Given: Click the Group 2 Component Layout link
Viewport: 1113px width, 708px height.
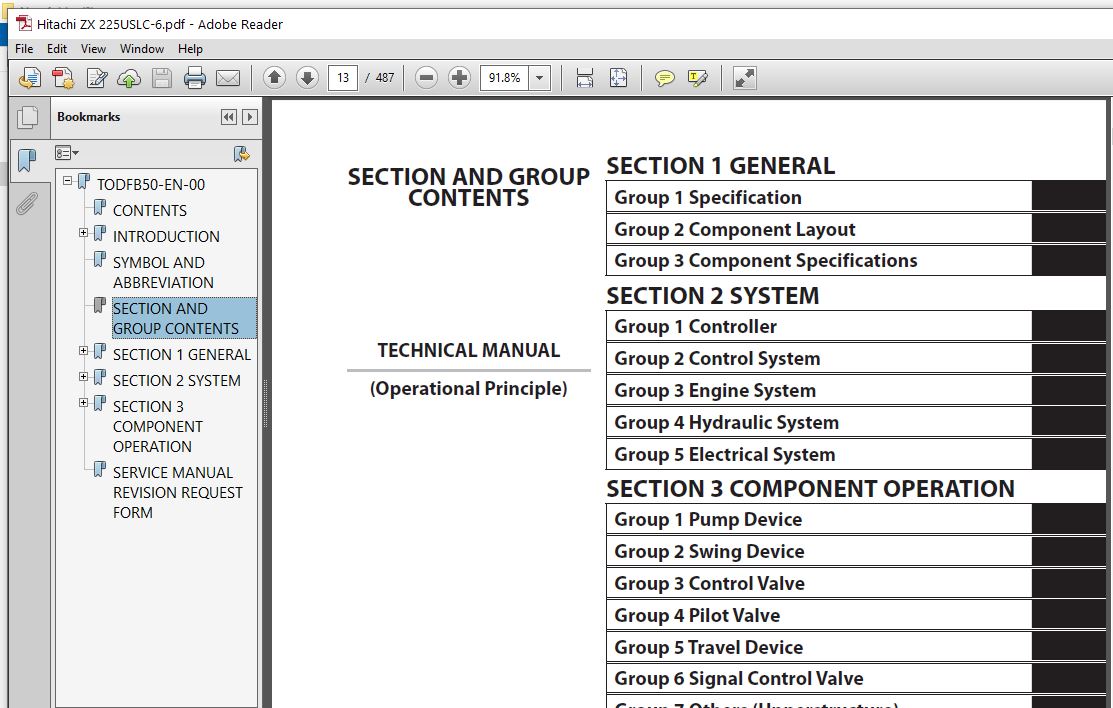Looking at the screenshot, I should (x=735, y=229).
